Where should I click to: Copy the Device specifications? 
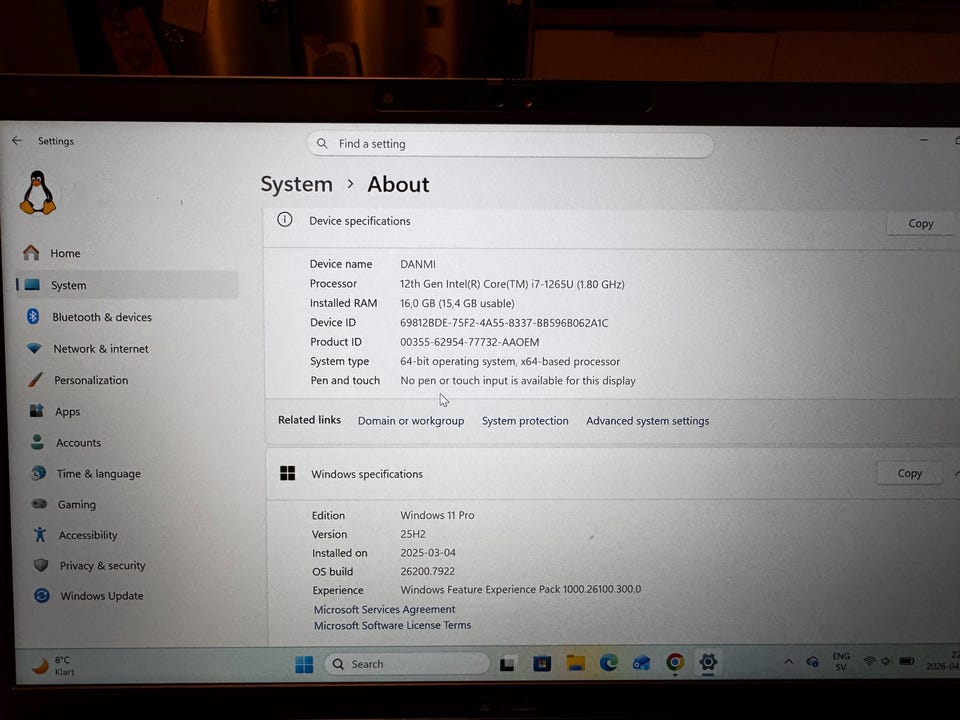[920, 223]
